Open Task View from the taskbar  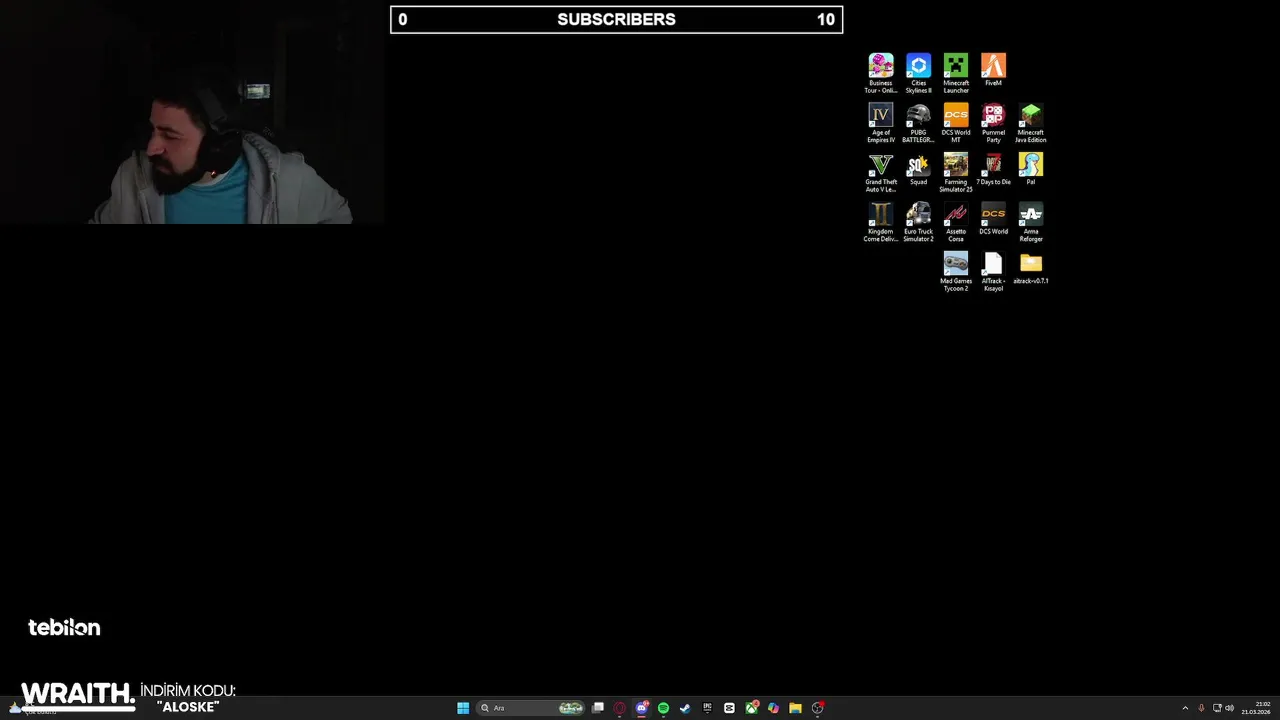tap(598, 708)
